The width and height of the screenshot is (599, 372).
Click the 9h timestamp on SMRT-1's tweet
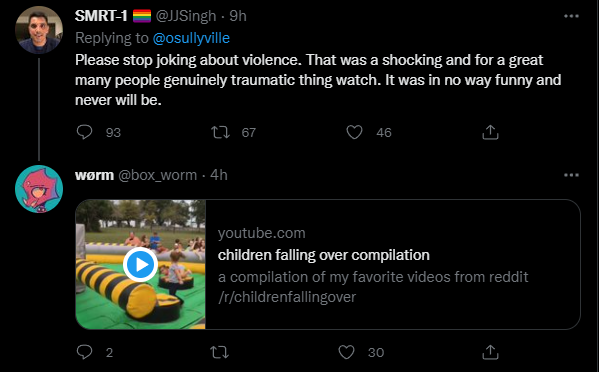coord(238,16)
